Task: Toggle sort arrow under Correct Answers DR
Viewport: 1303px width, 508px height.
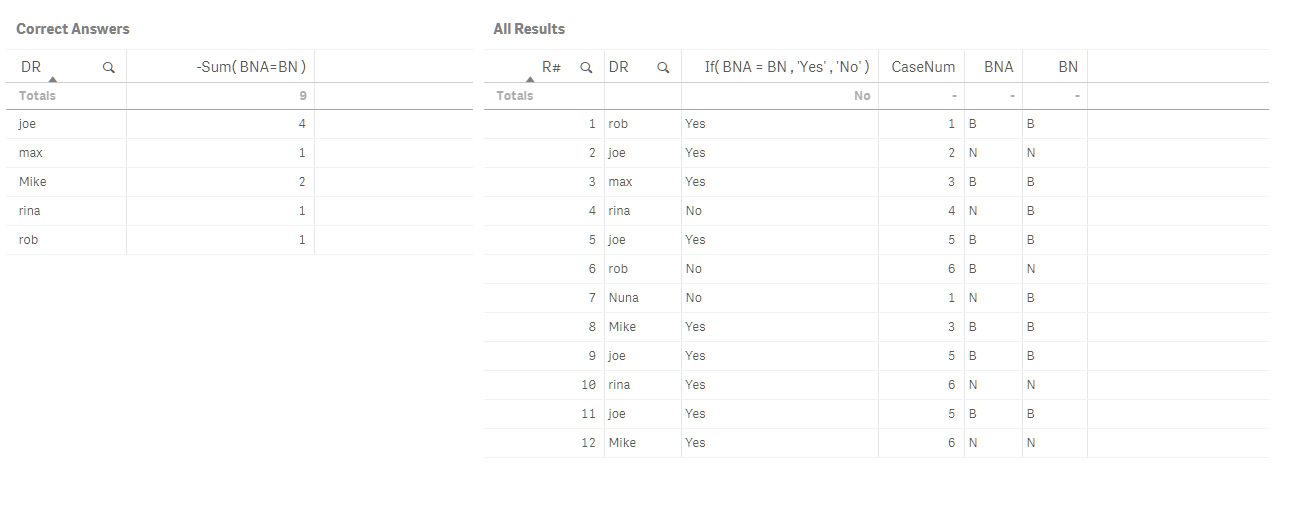Action: coord(52,79)
